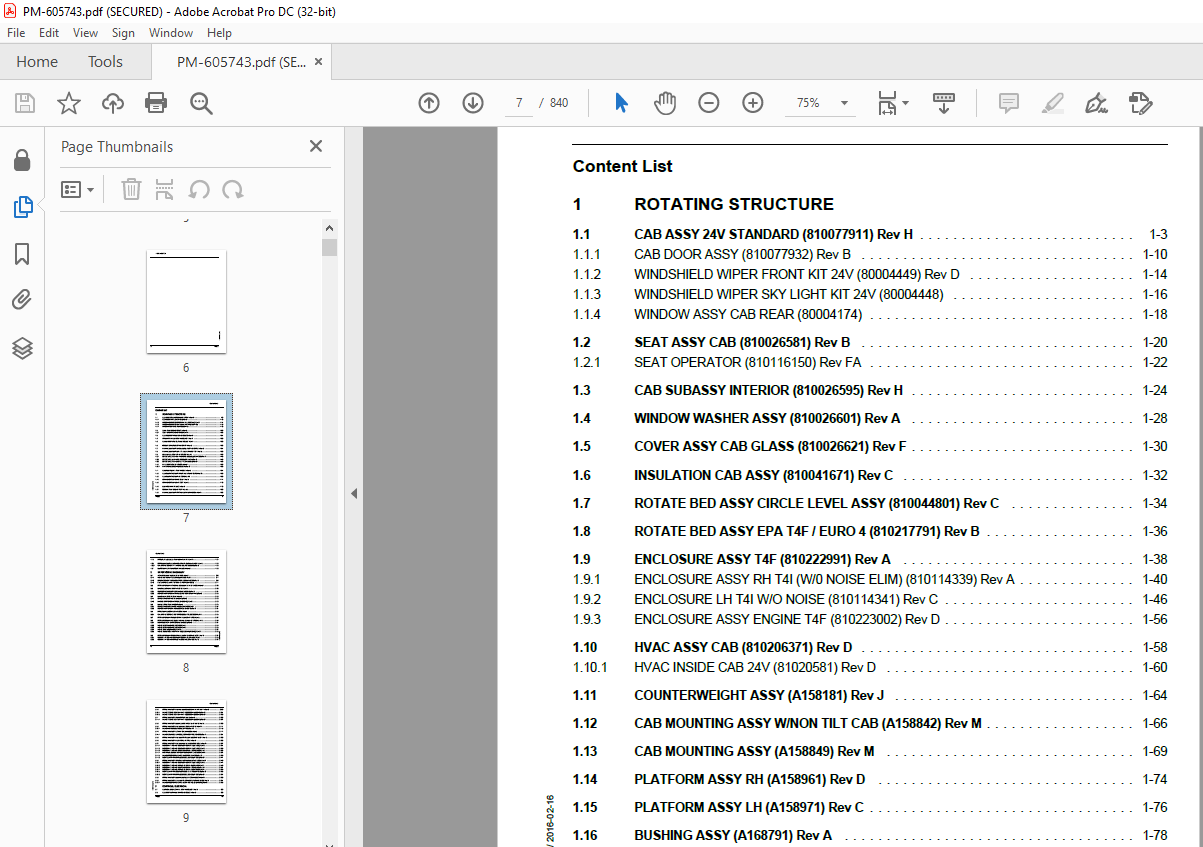Choose the Selection arrow tool
This screenshot has width=1203, height=847.
(x=621, y=103)
